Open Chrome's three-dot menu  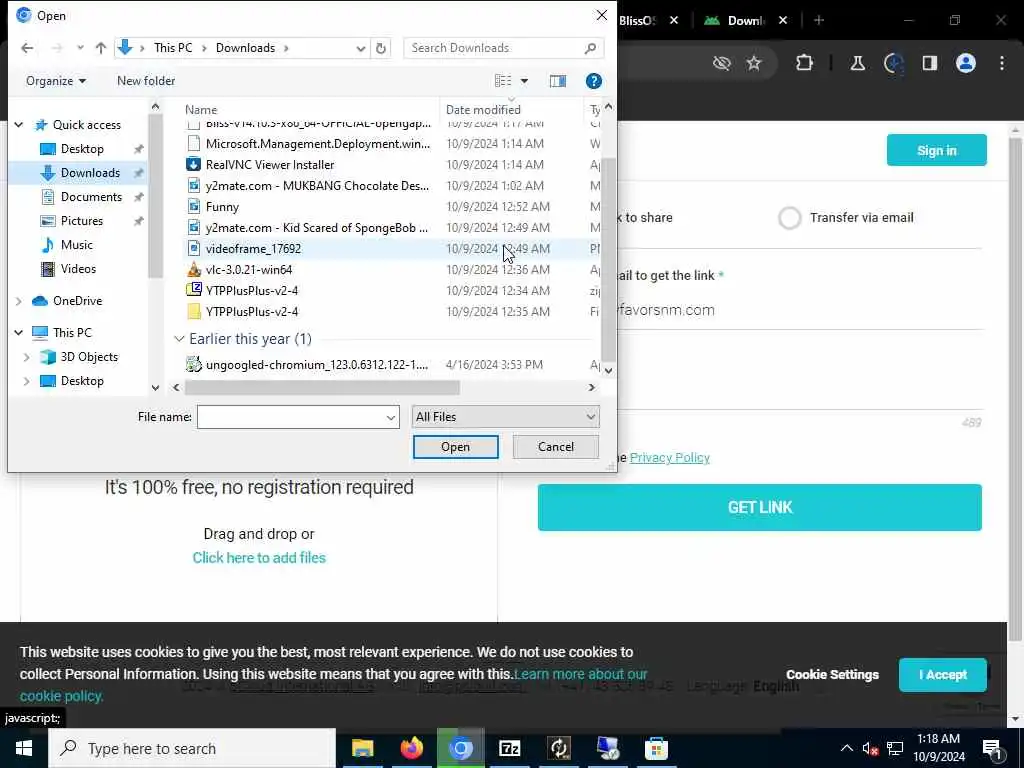point(1002,63)
